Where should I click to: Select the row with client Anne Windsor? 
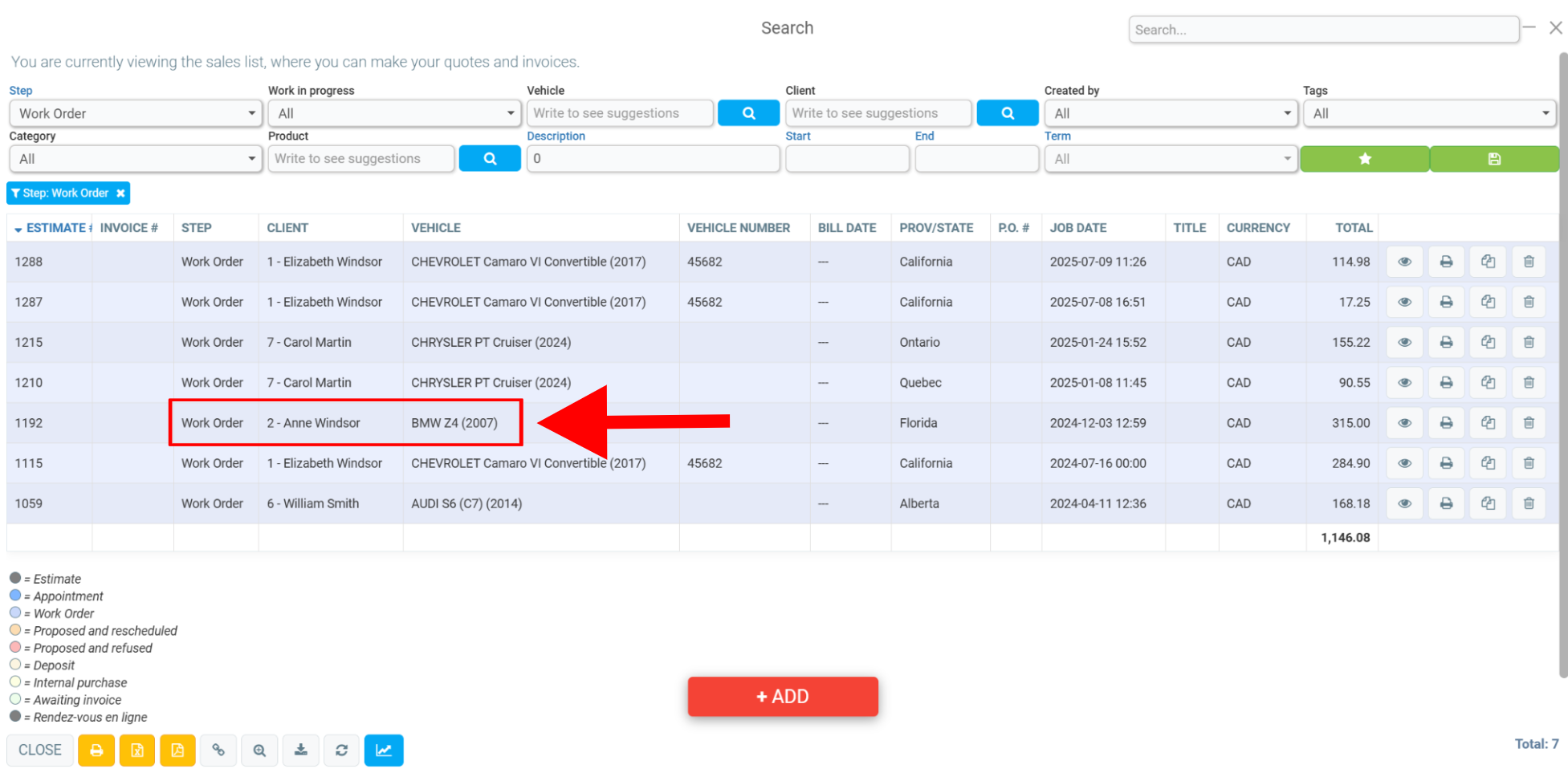pos(783,423)
